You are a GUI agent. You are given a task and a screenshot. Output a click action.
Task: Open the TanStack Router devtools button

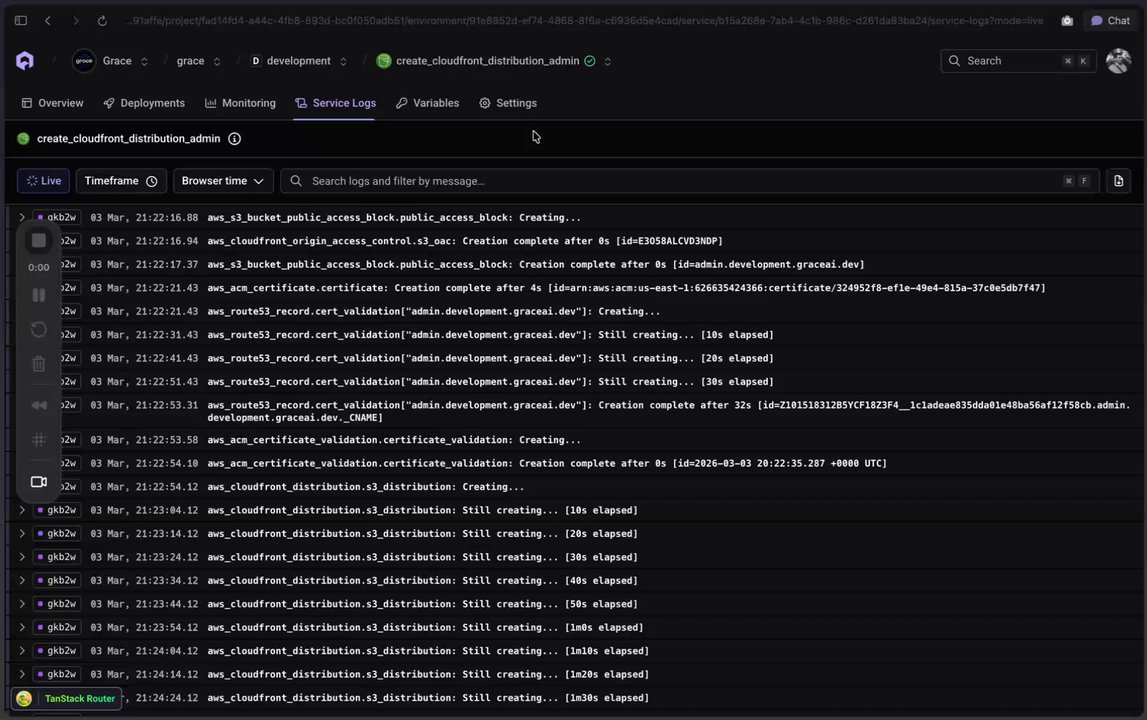tap(67, 699)
